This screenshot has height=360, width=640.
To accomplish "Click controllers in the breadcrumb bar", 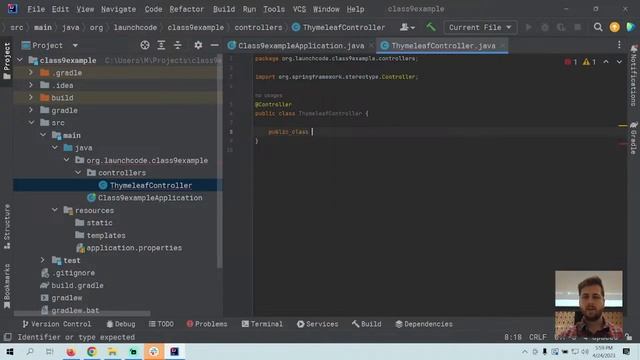I will coord(258,27).
